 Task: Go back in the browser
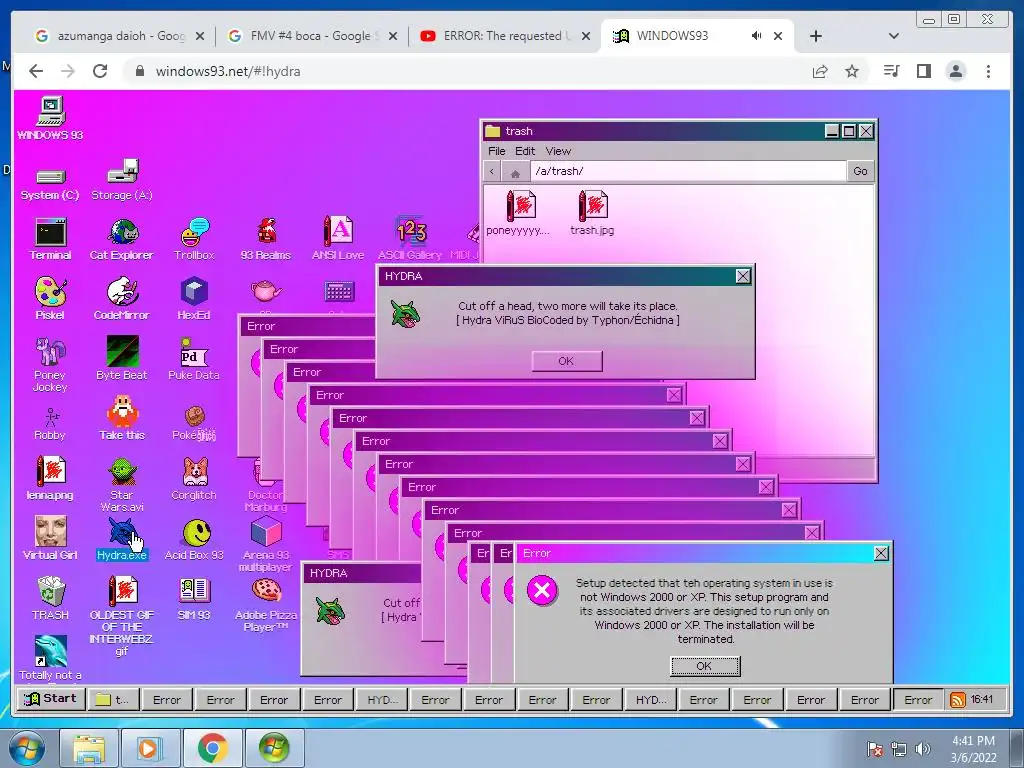[x=36, y=71]
